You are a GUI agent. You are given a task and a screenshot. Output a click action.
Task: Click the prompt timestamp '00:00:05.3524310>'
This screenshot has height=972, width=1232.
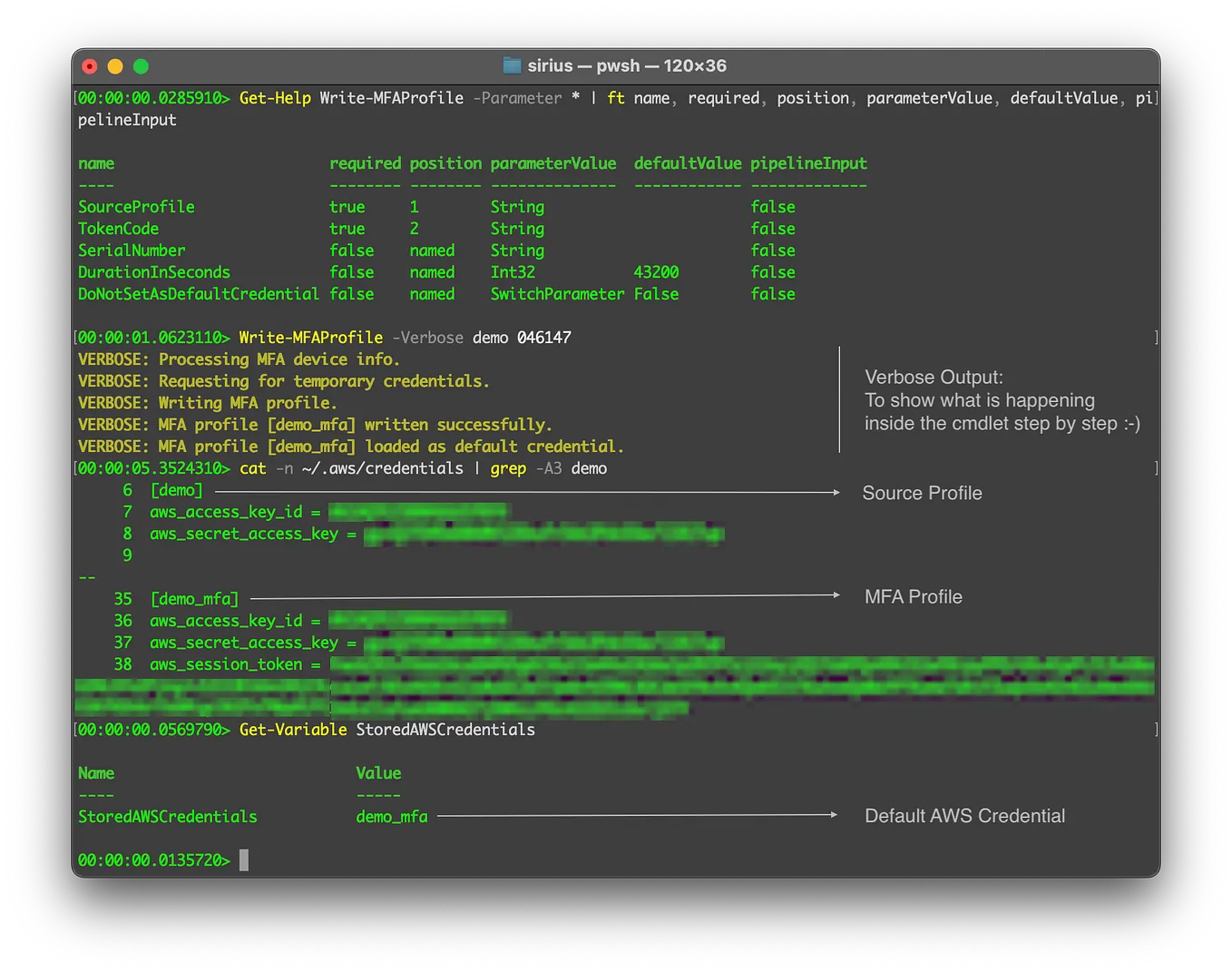[154, 468]
